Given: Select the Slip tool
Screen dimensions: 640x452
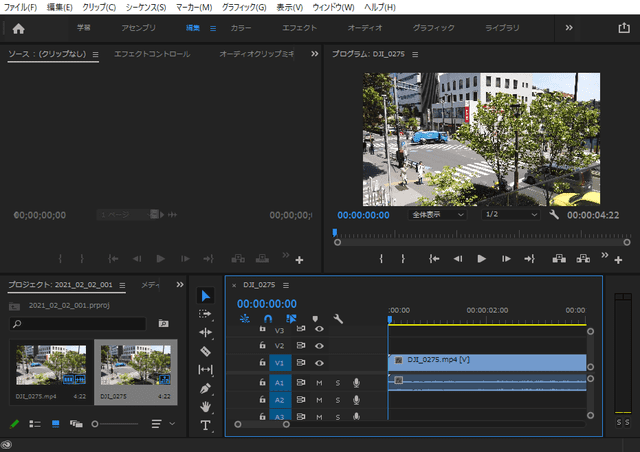Looking at the screenshot, I should pyautogui.click(x=205, y=370).
